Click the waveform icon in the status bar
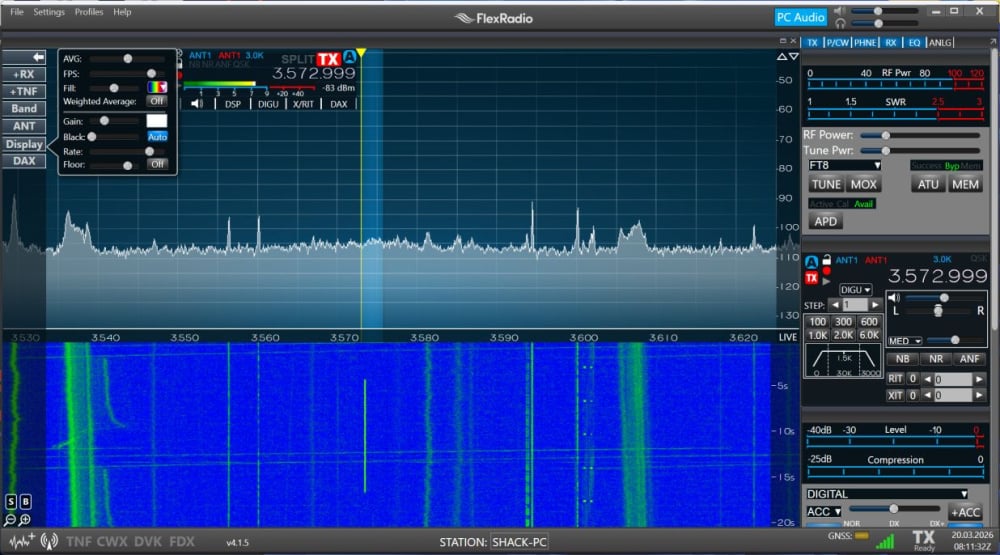Viewport: 1000px width, 555px height. coord(22,542)
